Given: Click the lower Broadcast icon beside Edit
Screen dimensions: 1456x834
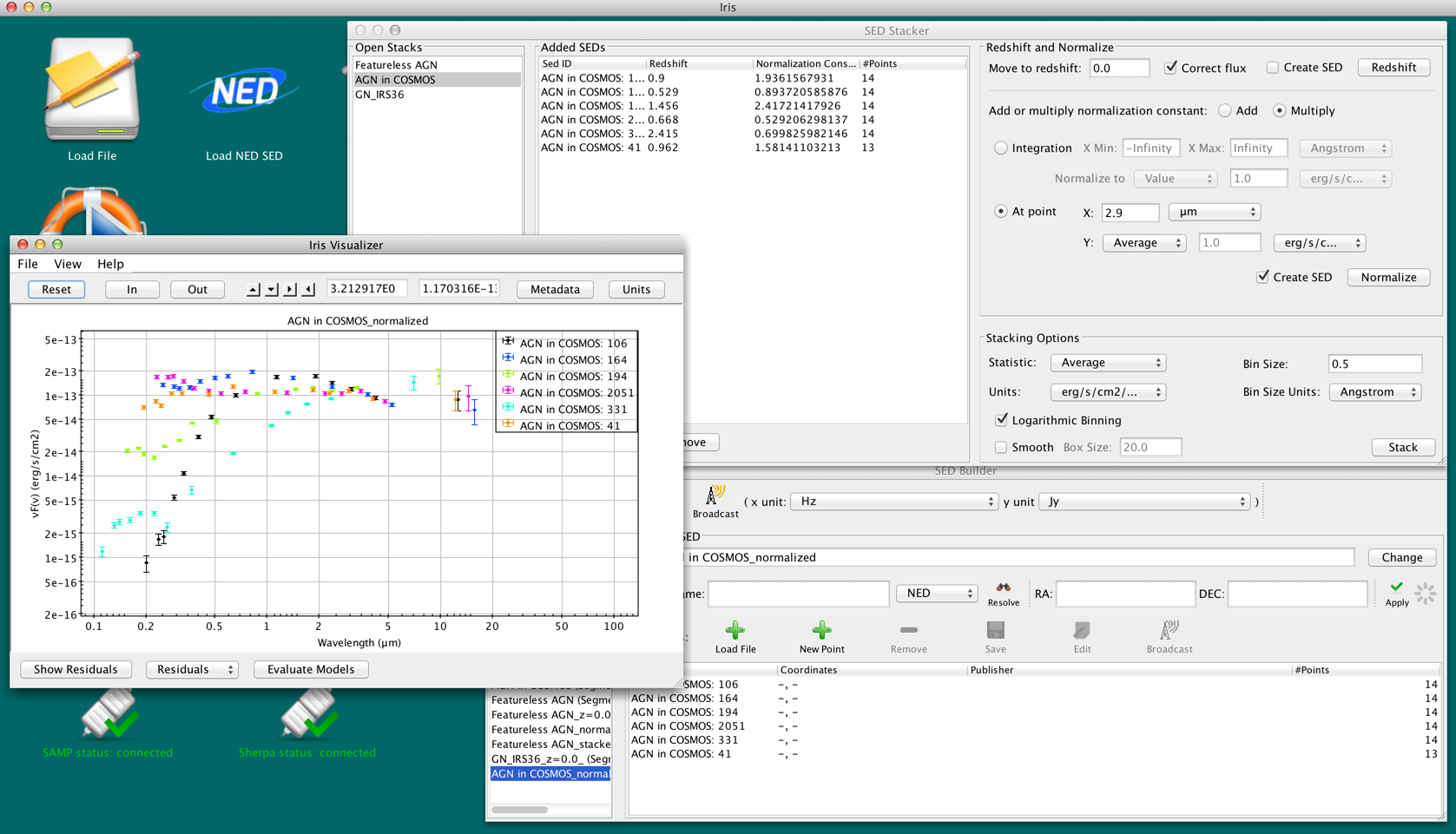Looking at the screenshot, I should point(1169,630).
